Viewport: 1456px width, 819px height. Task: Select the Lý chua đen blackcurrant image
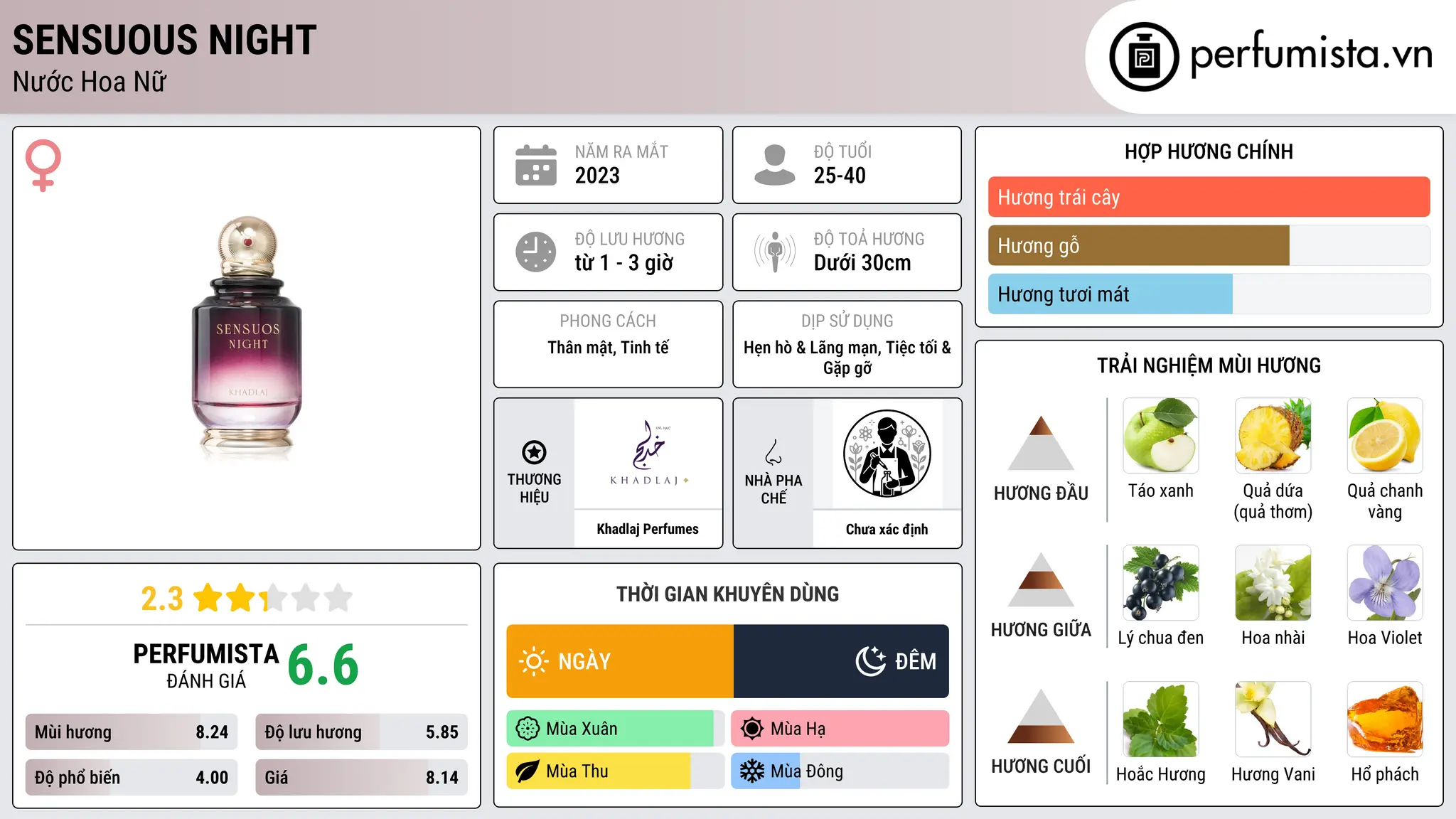point(1161,583)
